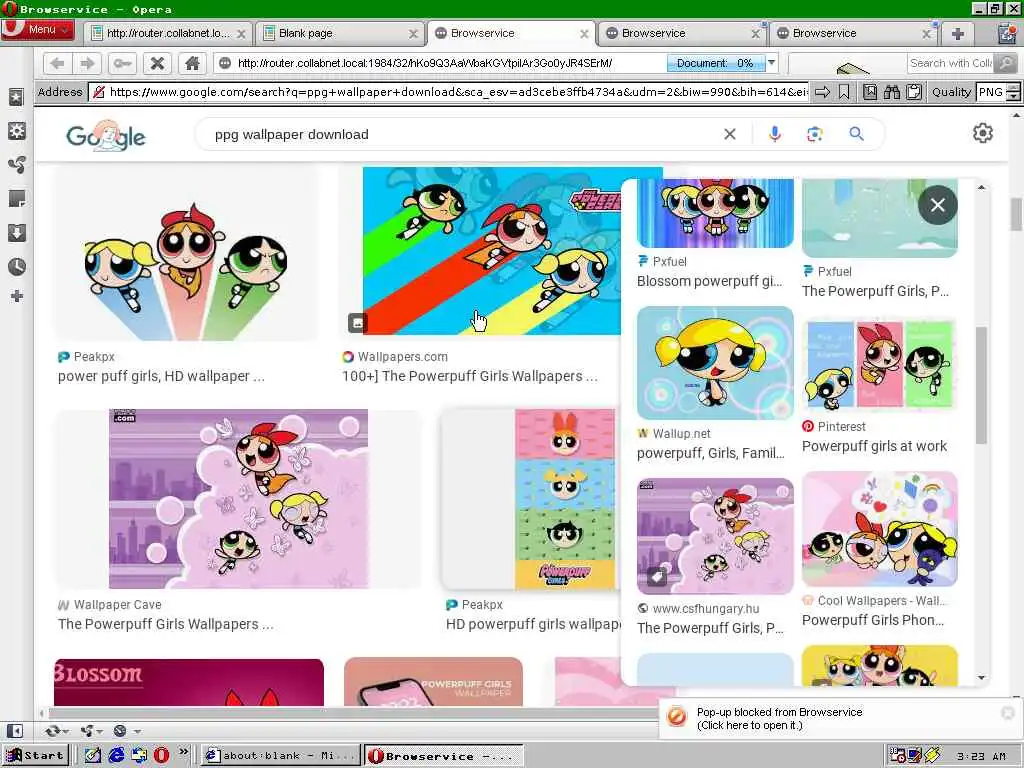
Task: Submit Google search with magnifier icon
Action: (x=856, y=135)
